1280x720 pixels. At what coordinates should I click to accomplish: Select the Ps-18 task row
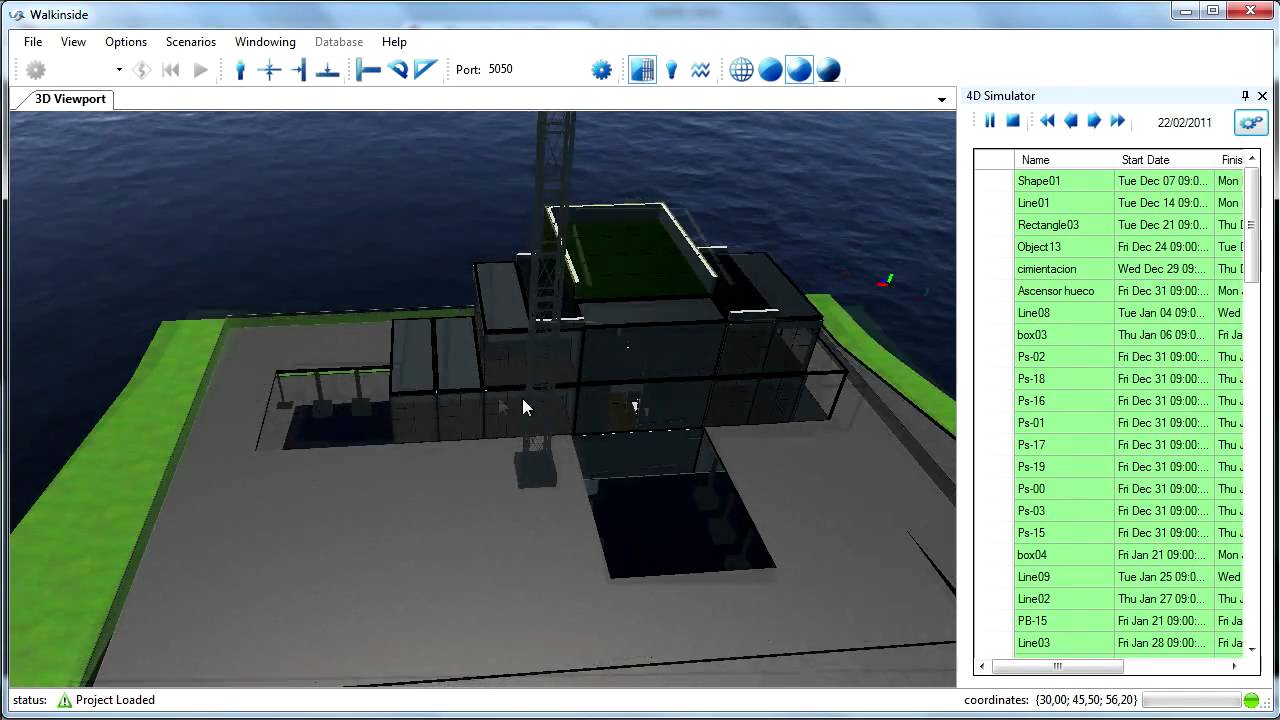[1109, 379]
